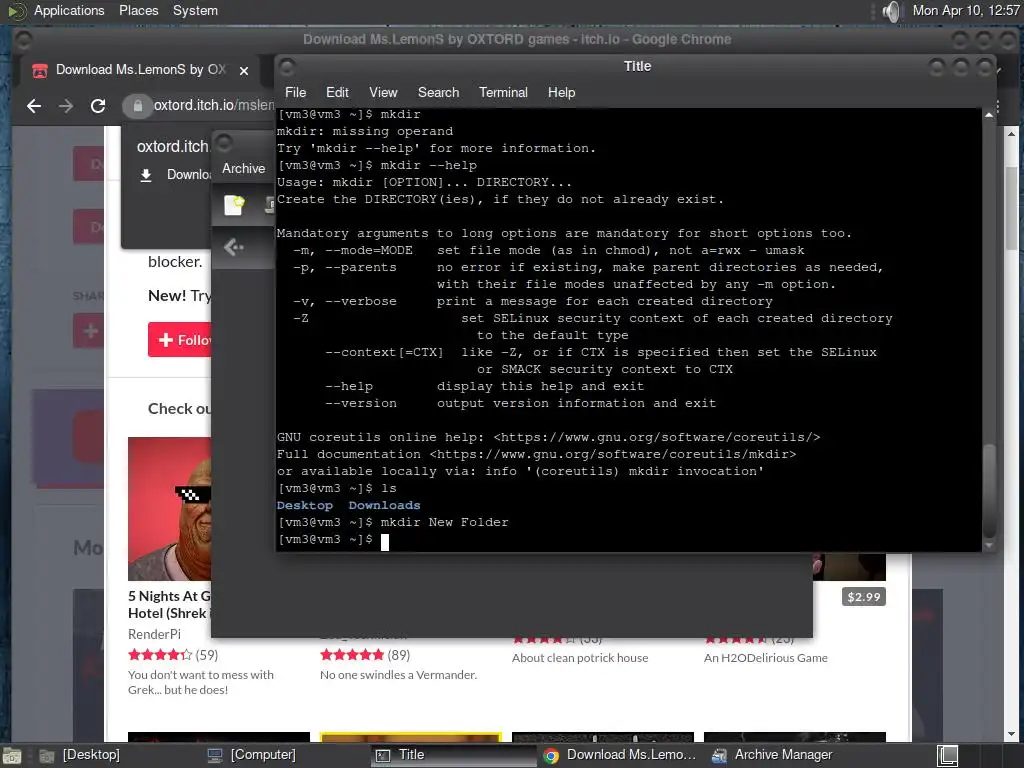This screenshot has width=1024, height=768.
Task: Close the Download Ms.LemonS Chrome tab
Action: click(244, 71)
